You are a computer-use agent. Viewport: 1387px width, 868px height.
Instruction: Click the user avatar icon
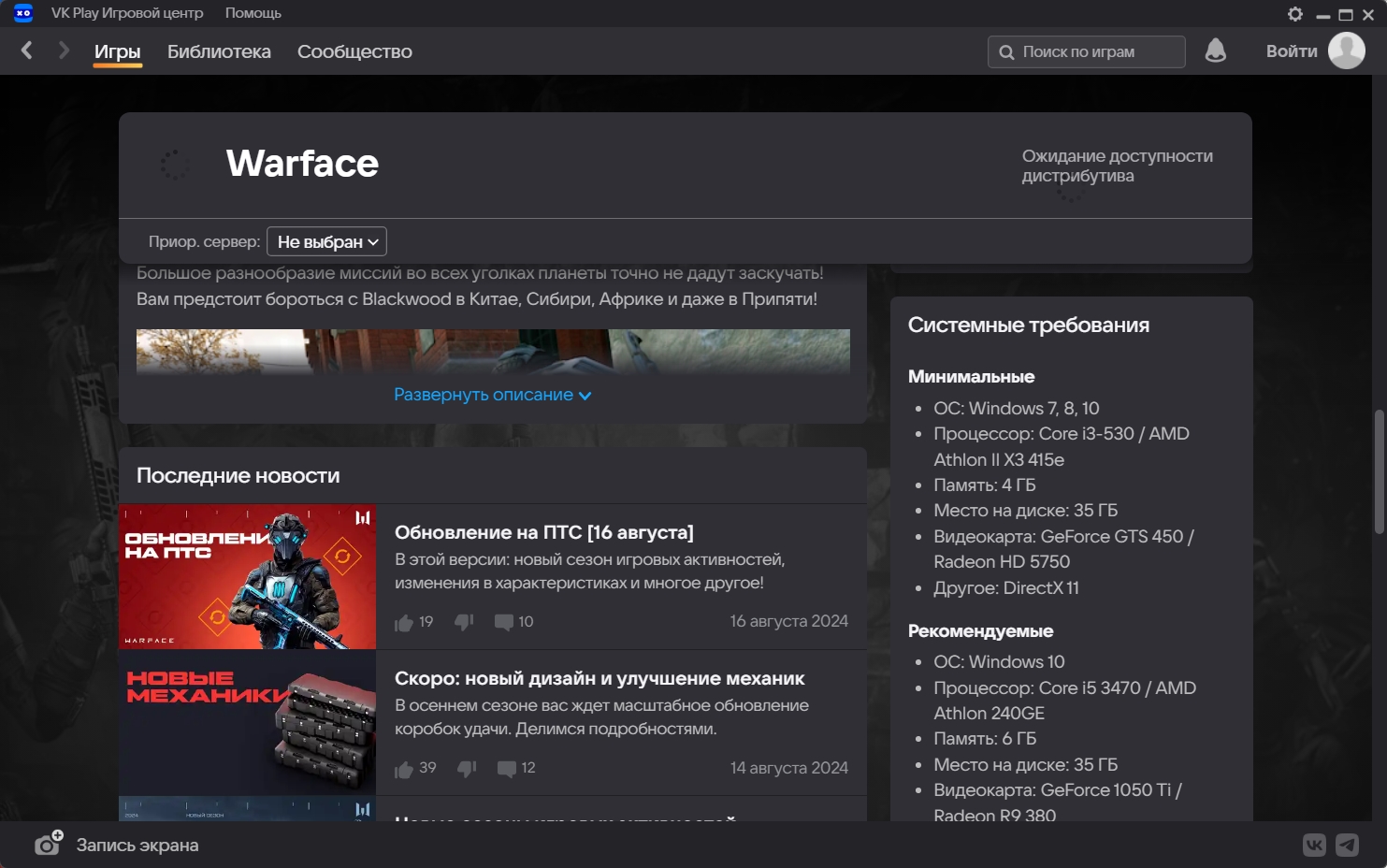(x=1347, y=51)
